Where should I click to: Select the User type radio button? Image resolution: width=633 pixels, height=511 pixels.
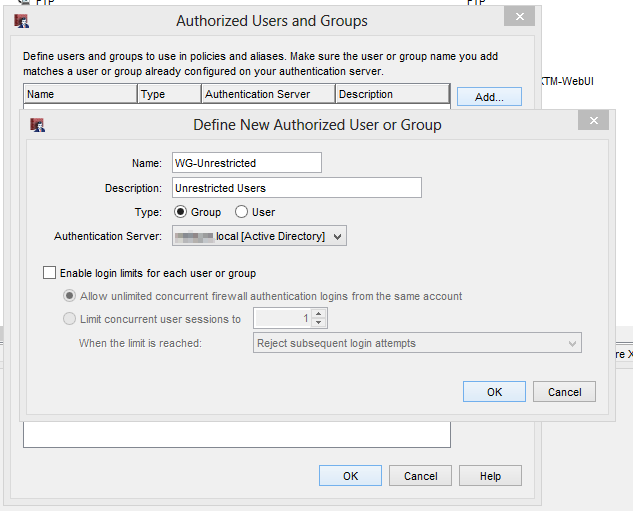[x=241, y=212]
